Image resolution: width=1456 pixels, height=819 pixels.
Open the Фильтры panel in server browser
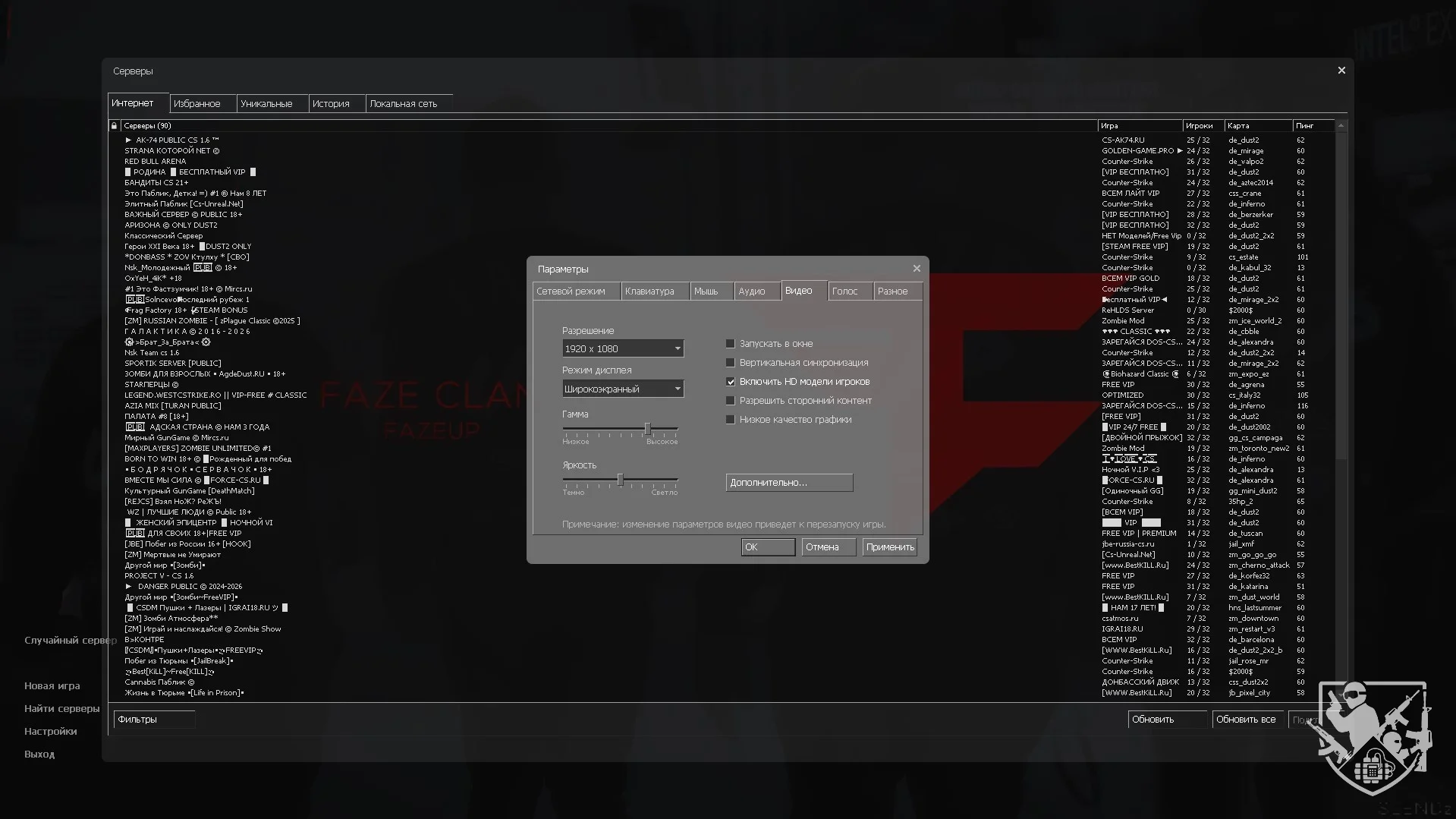(x=154, y=720)
